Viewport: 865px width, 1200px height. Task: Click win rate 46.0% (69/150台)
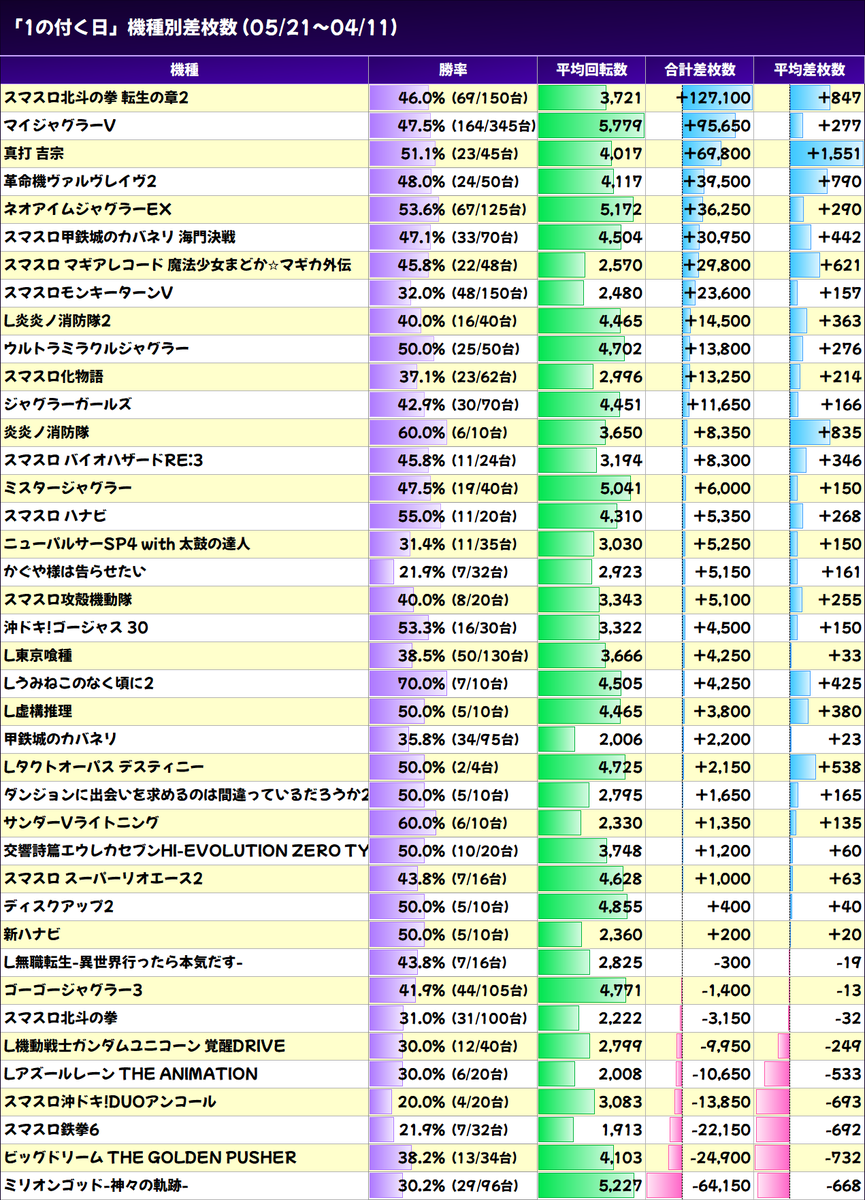461,98
